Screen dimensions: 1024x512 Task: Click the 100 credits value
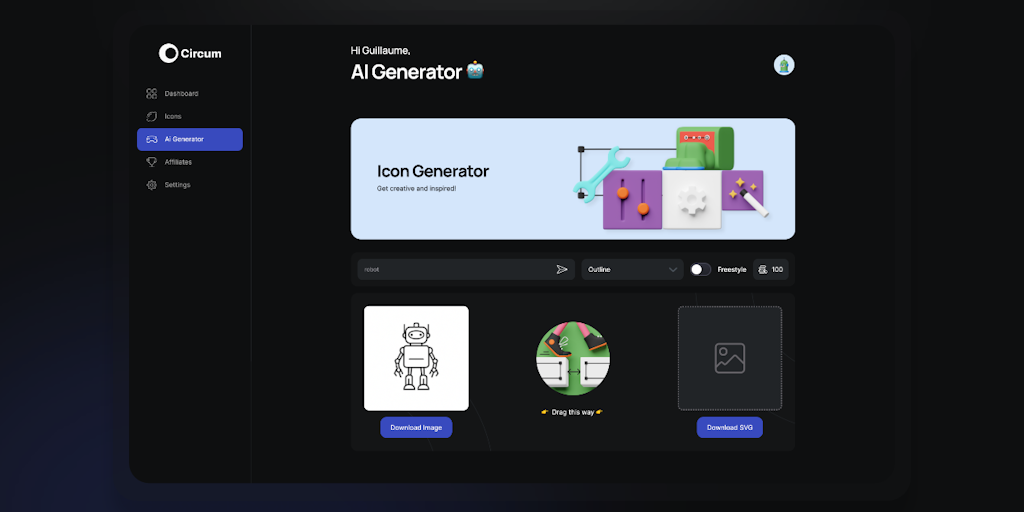[x=777, y=269]
